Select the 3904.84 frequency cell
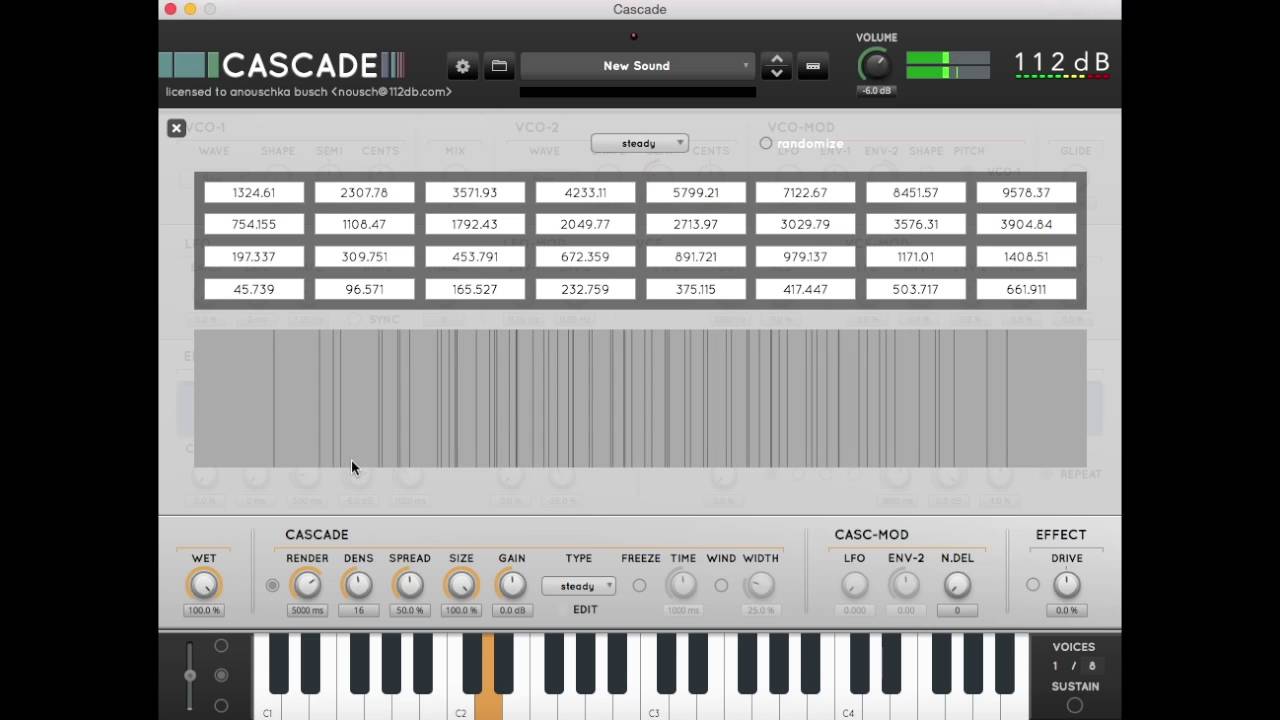Screen dimensions: 1280x720 click(1026, 224)
